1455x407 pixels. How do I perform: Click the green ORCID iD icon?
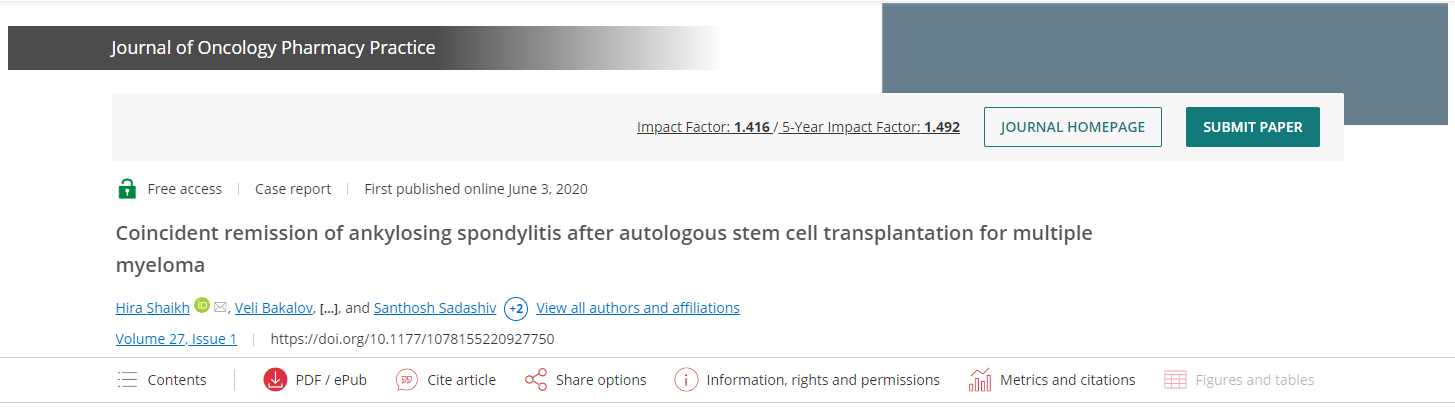tap(202, 306)
